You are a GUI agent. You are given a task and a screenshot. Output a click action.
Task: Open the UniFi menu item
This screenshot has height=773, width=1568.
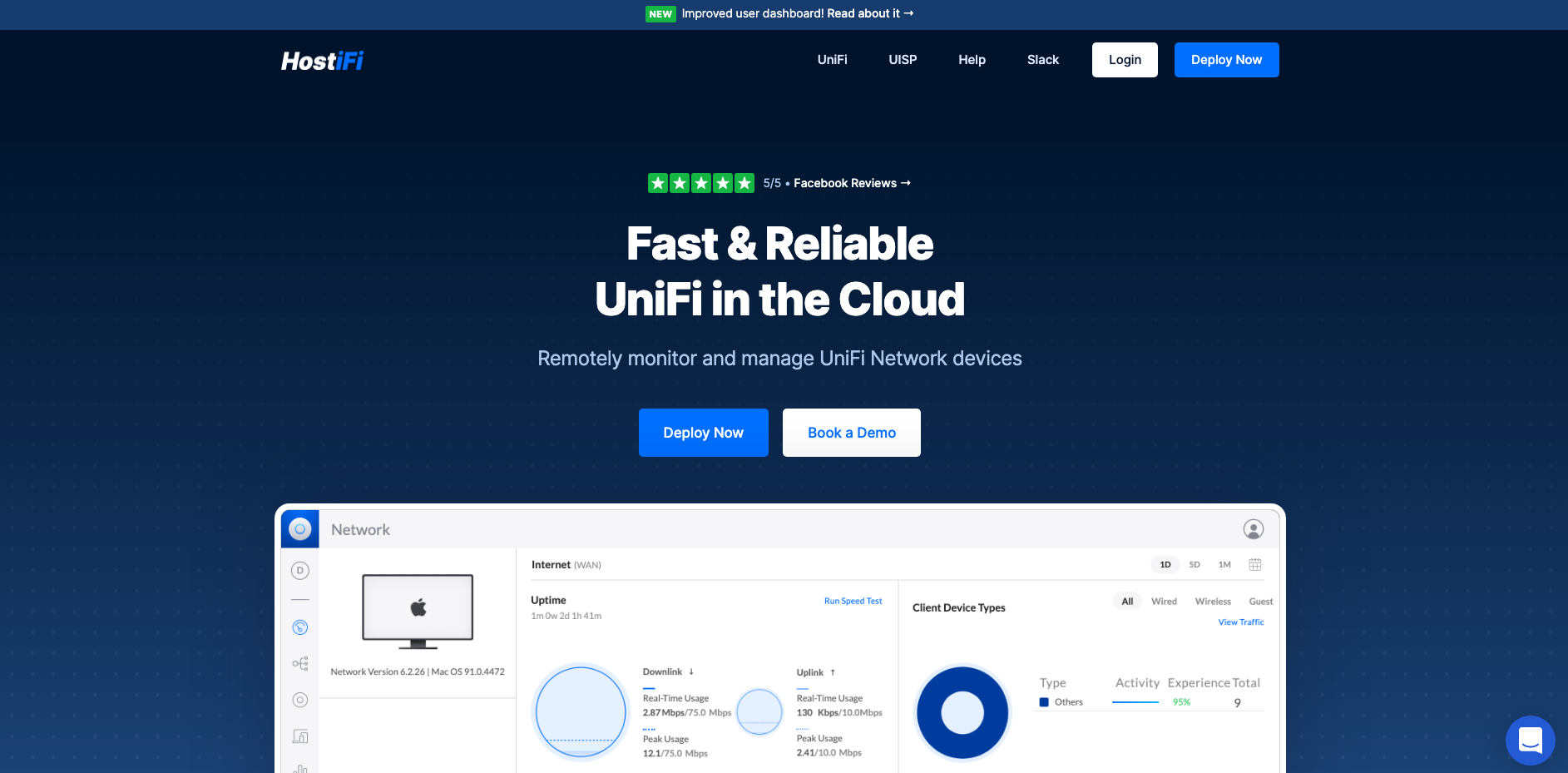[832, 60]
